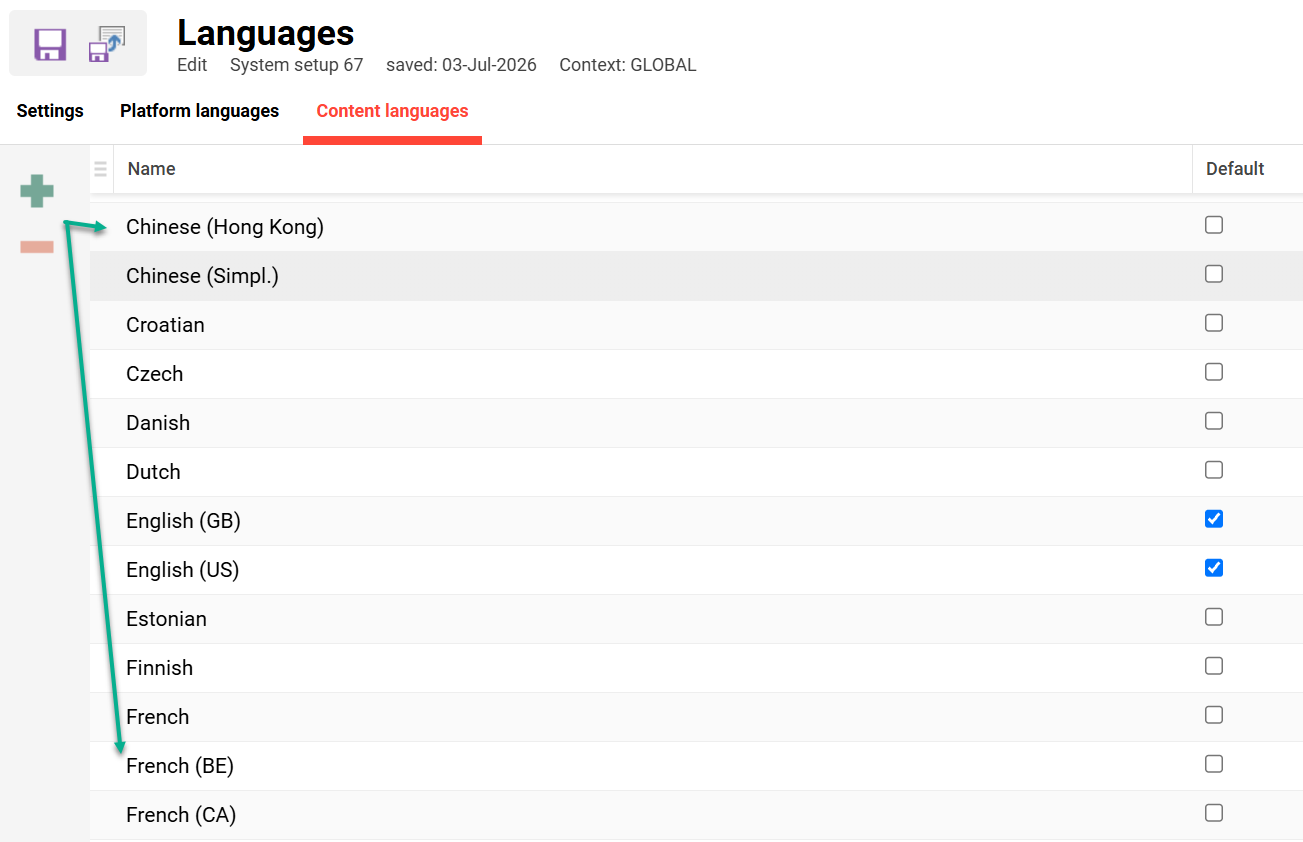This screenshot has height=842, width=1303.
Task: Add a language with the green plus
Action: coord(37,191)
